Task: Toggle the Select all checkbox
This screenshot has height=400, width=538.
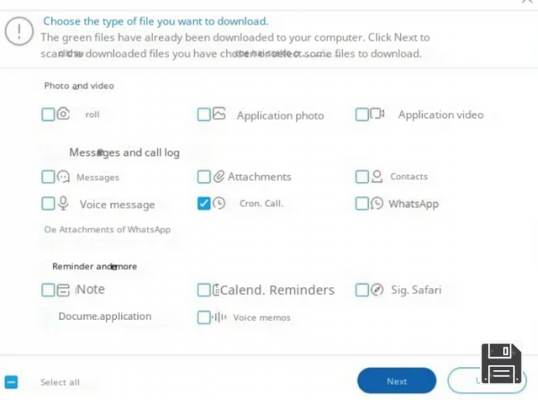Action: (11, 382)
